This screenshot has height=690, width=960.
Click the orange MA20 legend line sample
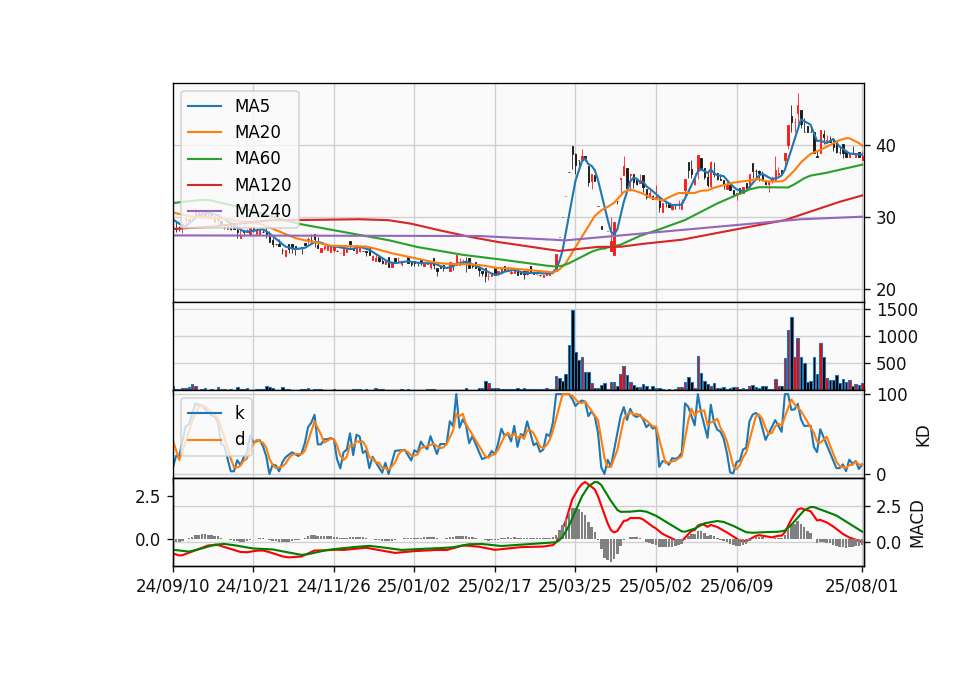(204, 132)
